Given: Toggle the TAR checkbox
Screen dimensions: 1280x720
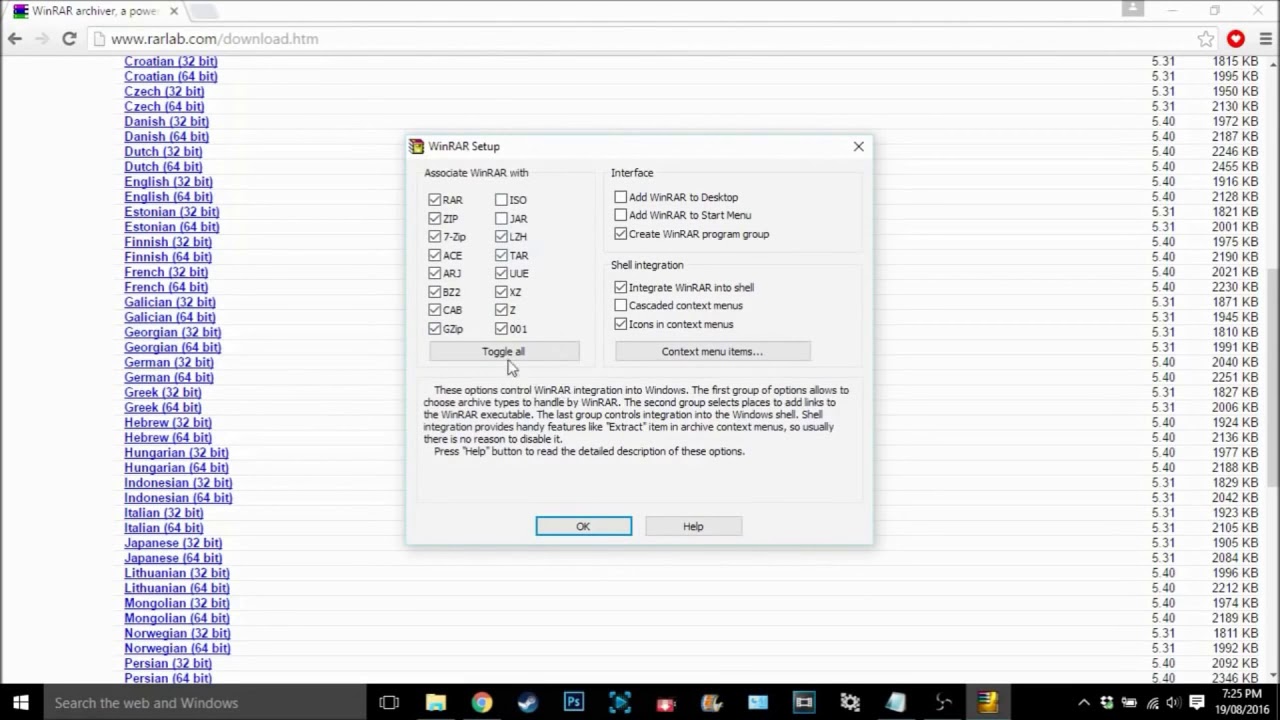Looking at the screenshot, I should coord(501,255).
